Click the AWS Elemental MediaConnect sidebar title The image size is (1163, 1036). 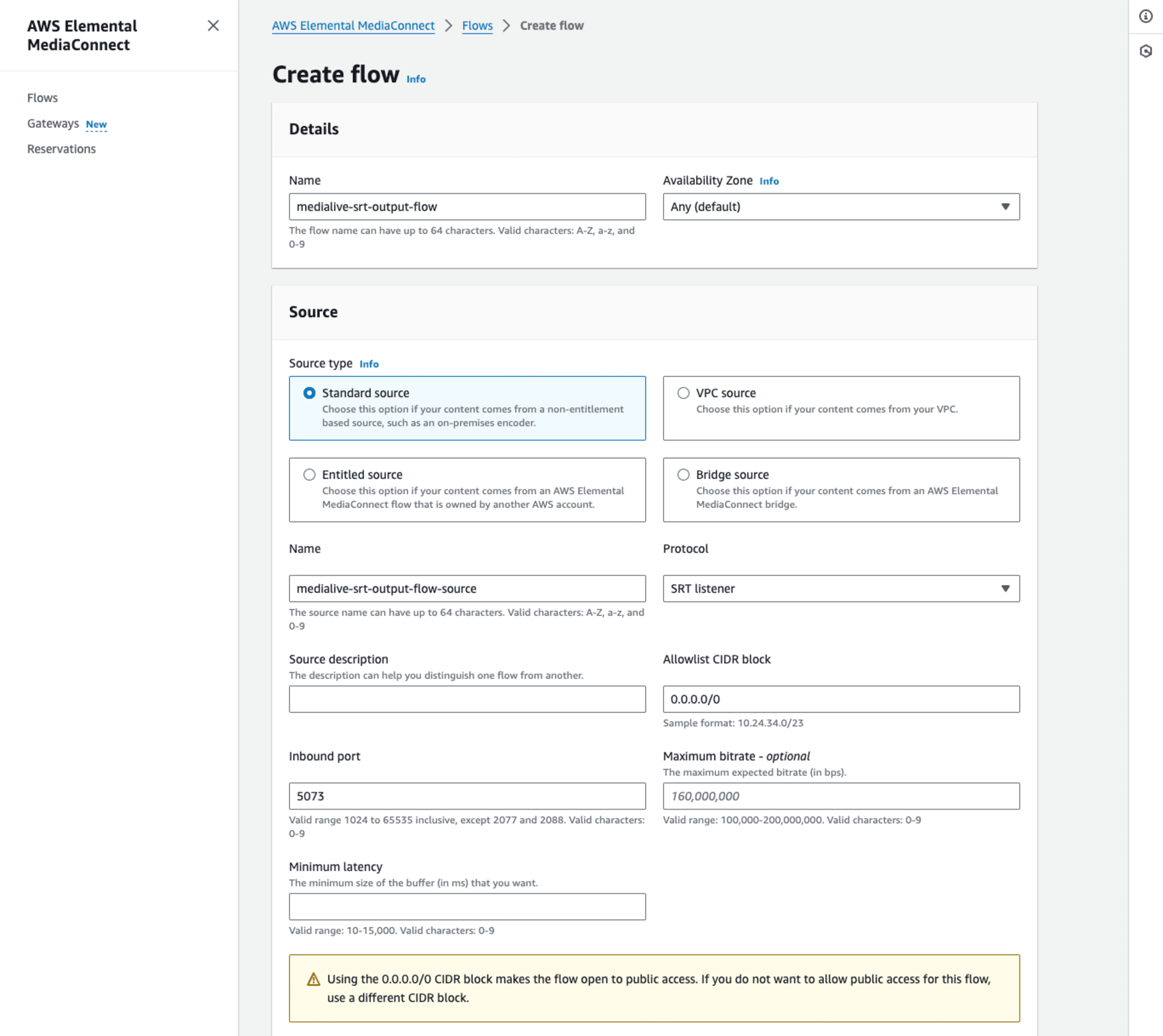click(x=82, y=35)
